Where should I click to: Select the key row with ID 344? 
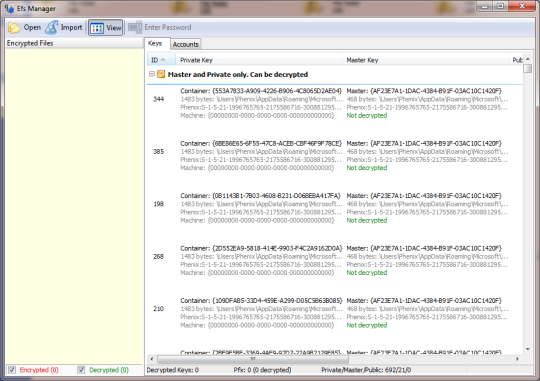tap(335, 103)
